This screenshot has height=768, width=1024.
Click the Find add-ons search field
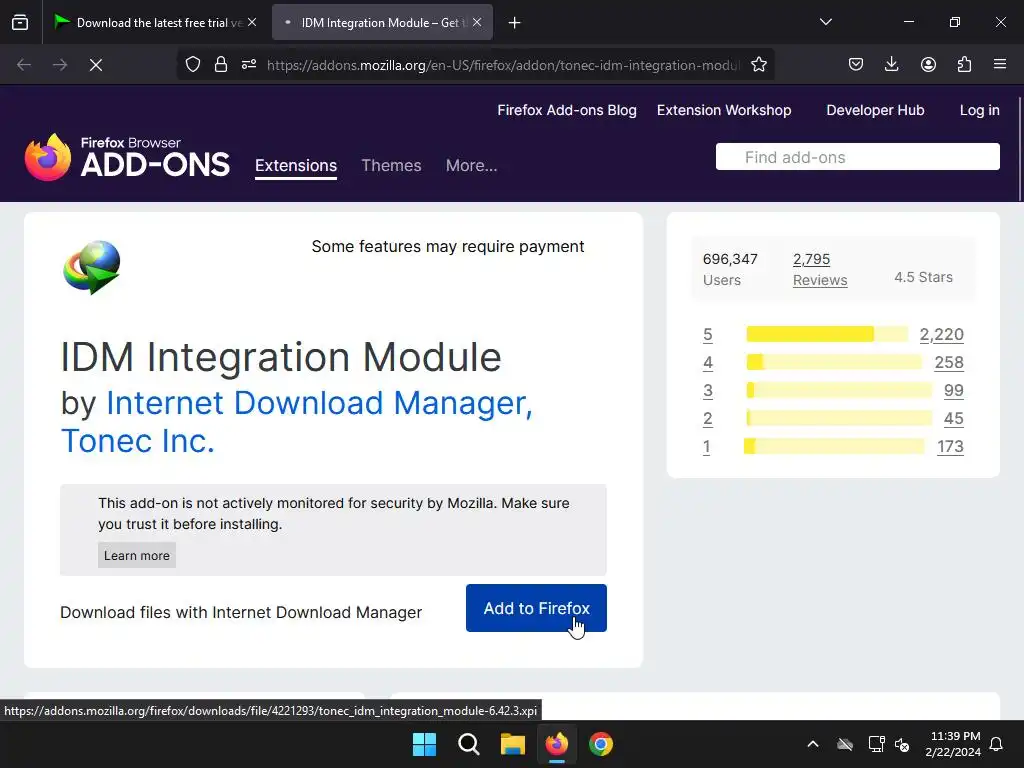click(x=857, y=157)
